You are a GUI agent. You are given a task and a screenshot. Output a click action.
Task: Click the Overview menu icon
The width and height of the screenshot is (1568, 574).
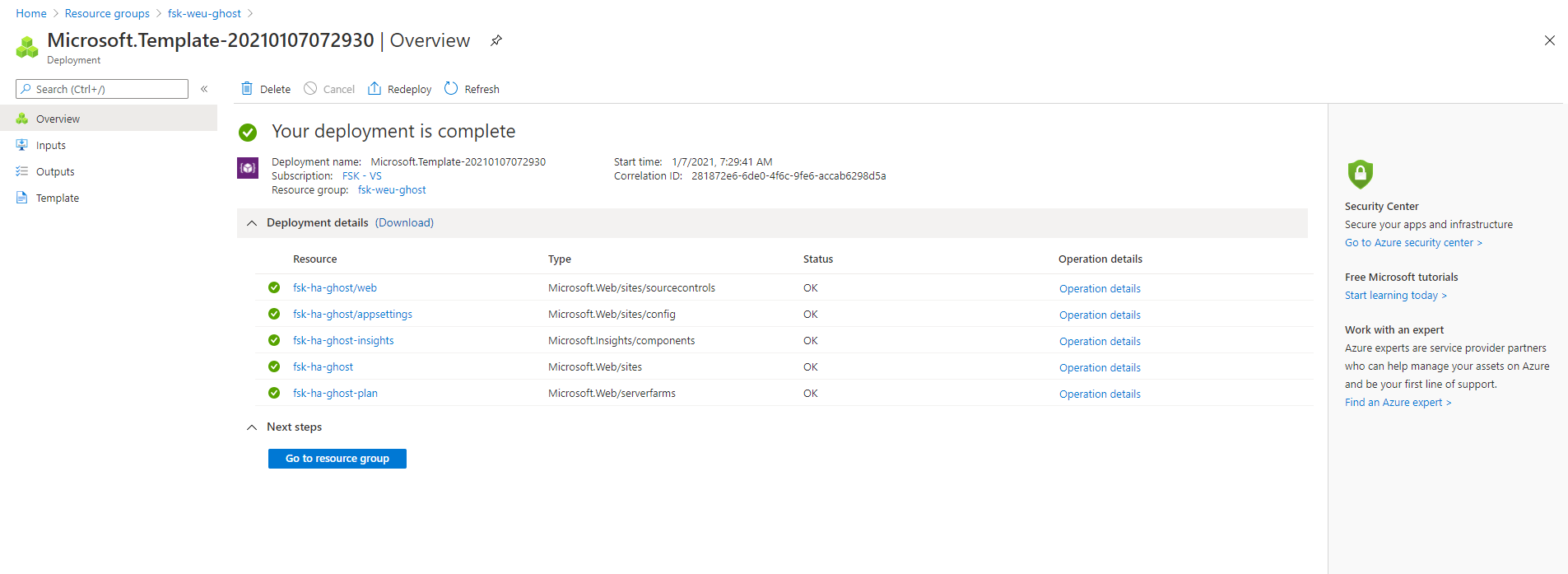(22, 119)
